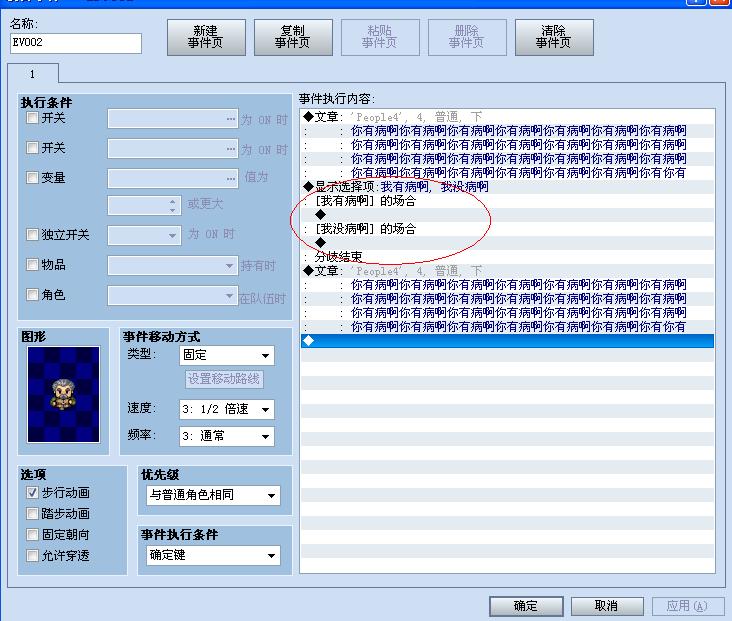Viewport: 732px width, 621px height.
Task: Tick the 物品 condition checkbox
Action: pos(32,265)
